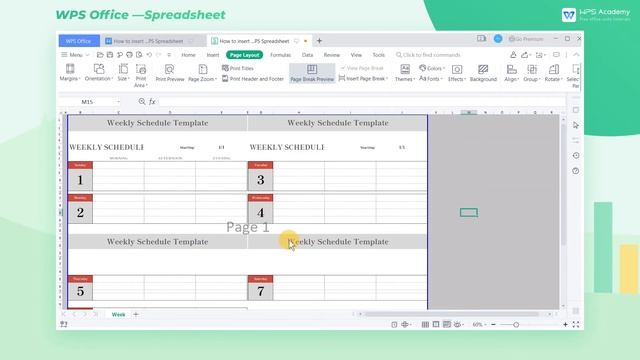Screen dimensions: 640x360
Task: Click the eye protection mode icon
Action: tap(458, 324)
